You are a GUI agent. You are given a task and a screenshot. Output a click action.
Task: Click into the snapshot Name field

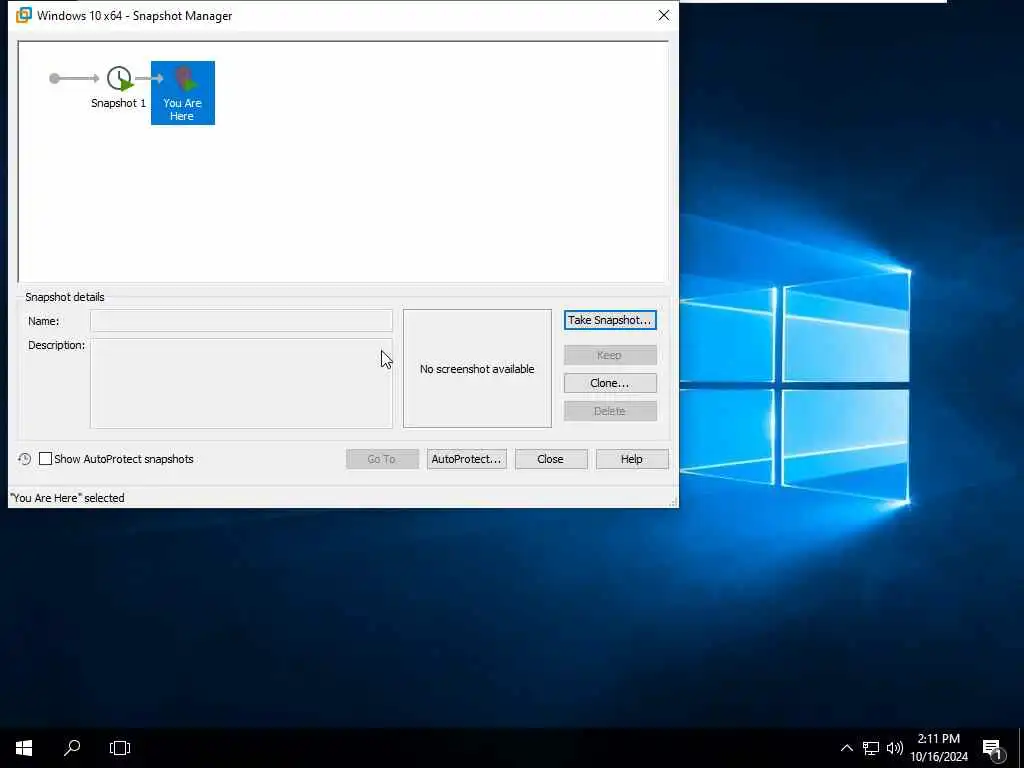click(x=241, y=321)
